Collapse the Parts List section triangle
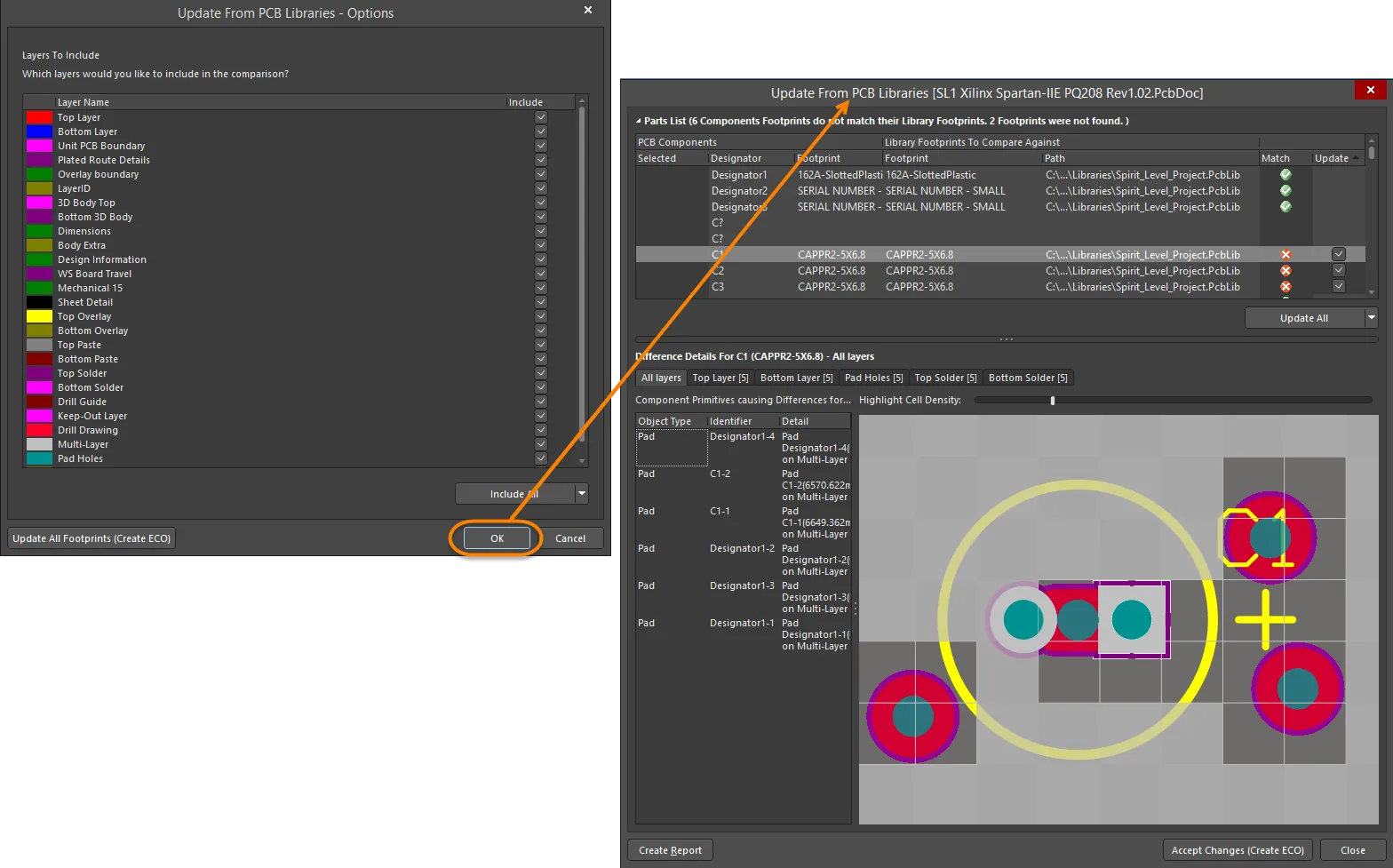Image resolution: width=1393 pixels, height=868 pixels. click(638, 121)
